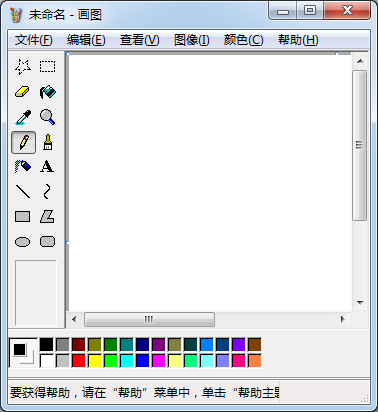Image resolution: width=378 pixels, height=412 pixels.
Task: Choose the Airbrush spray tool
Action: [23, 166]
